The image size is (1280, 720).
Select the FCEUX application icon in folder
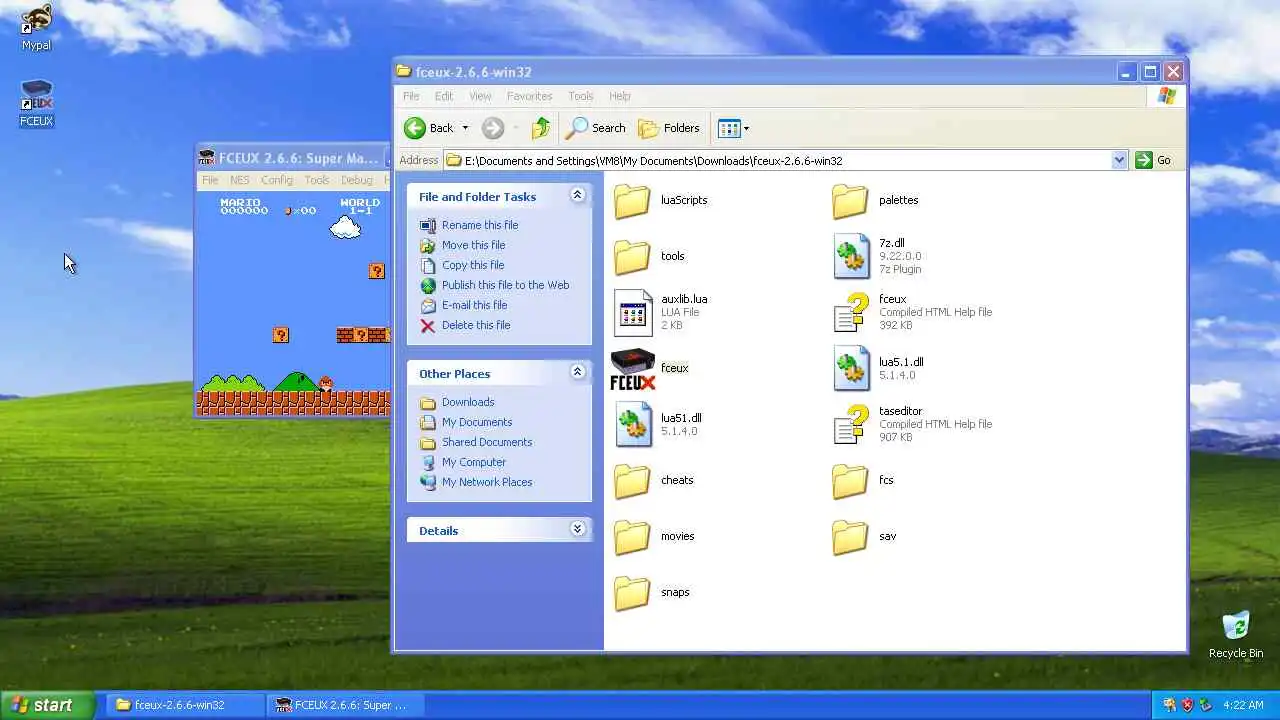[x=633, y=369]
